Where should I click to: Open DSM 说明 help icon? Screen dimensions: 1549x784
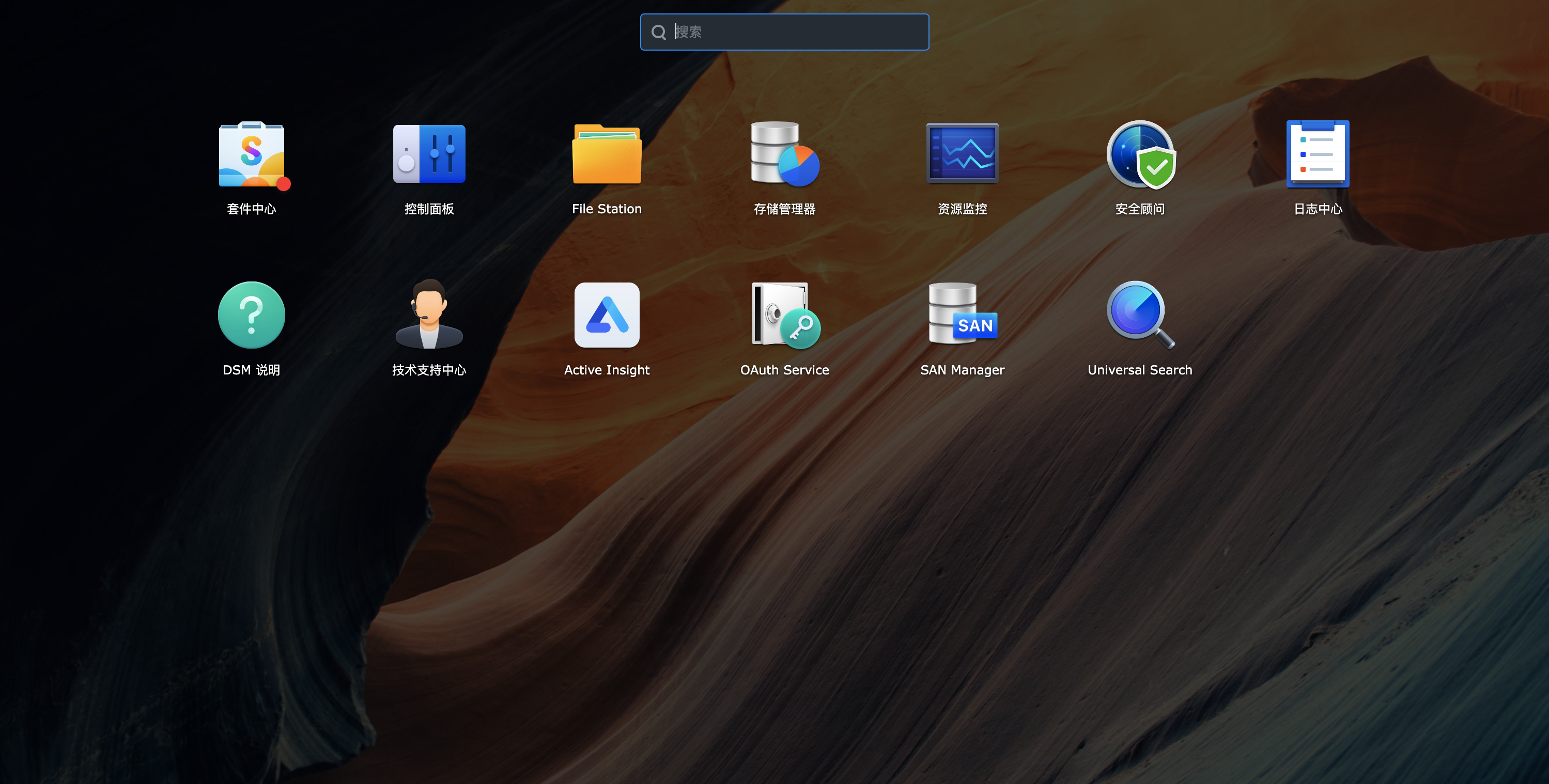(x=251, y=315)
